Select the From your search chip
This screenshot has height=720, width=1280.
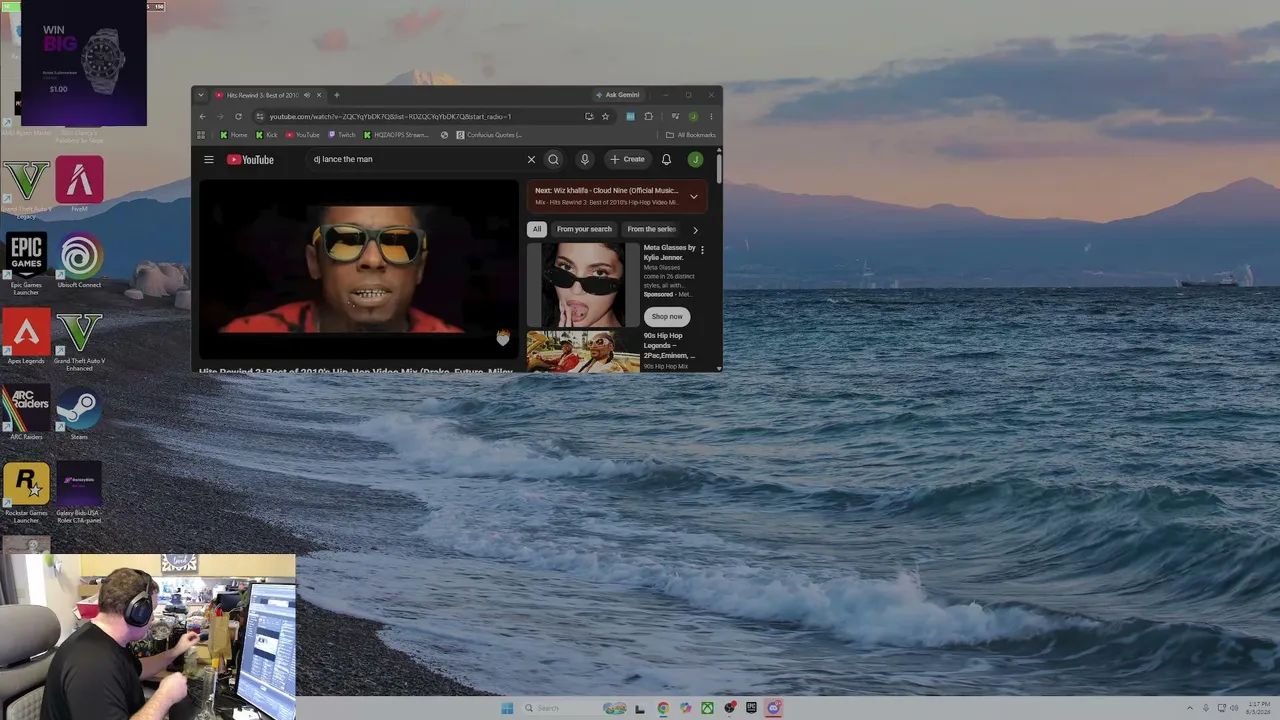tap(584, 229)
